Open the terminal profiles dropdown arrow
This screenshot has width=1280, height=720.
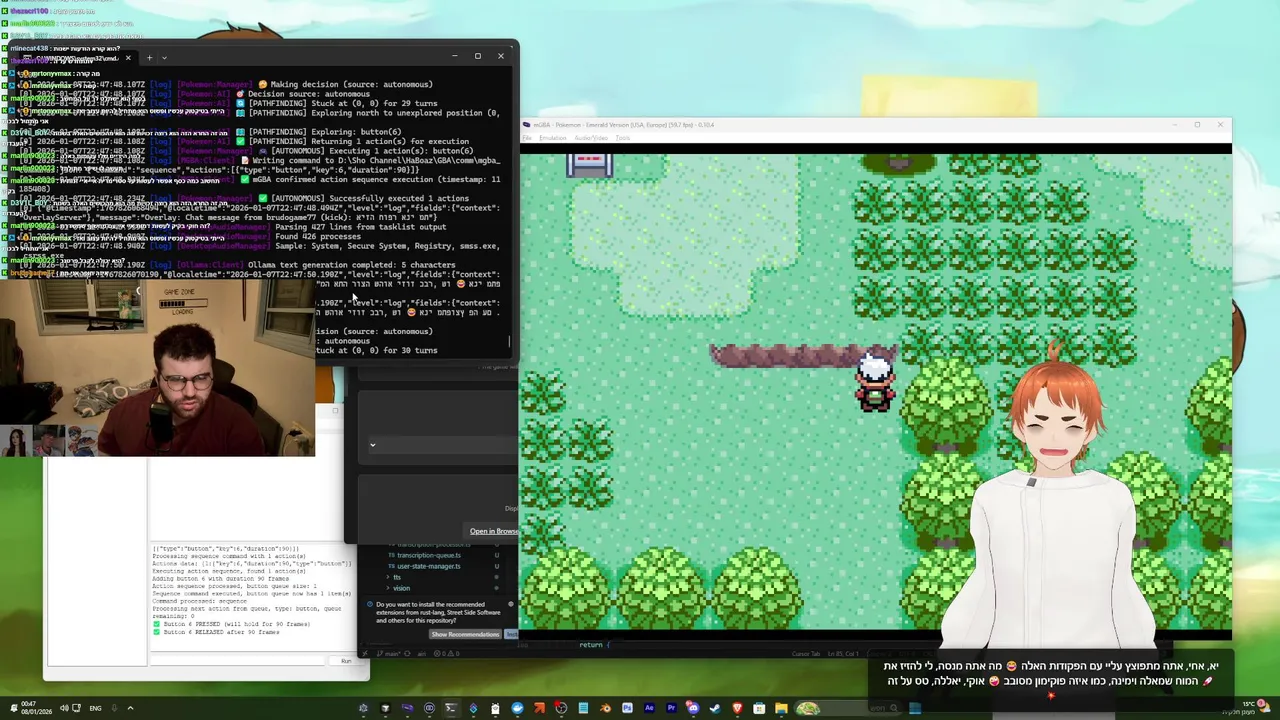(x=164, y=57)
